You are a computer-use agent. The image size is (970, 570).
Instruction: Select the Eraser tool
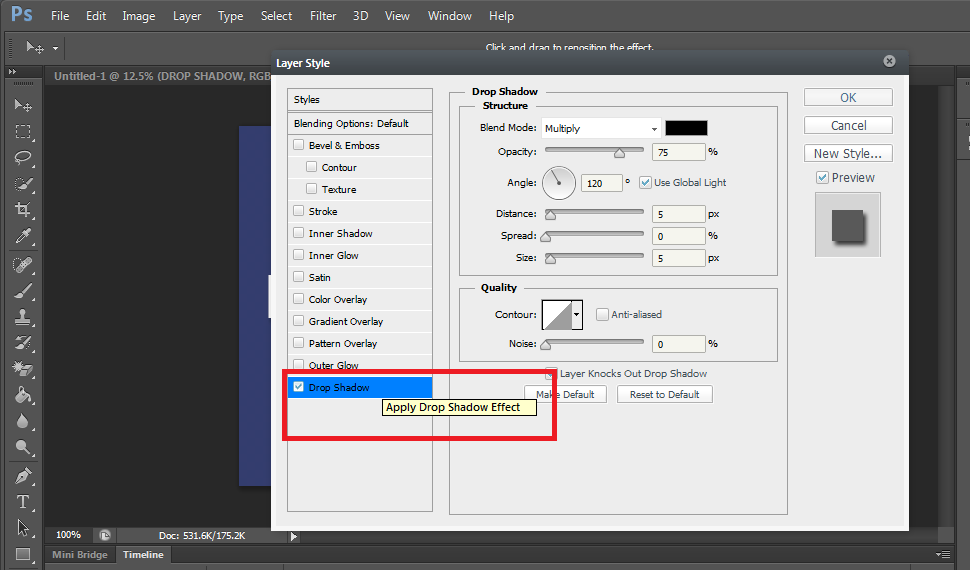tap(23, 369)
